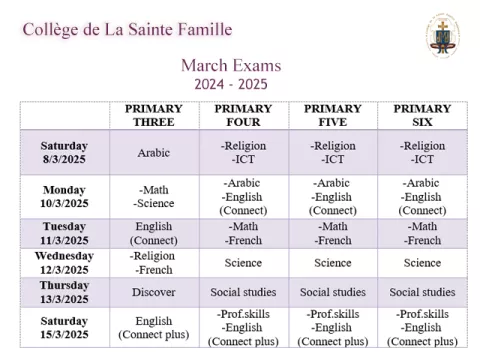Click Social studies cell under Primary Five
Image resolution: width=480 pixels, height=360 pixels.
333,292
